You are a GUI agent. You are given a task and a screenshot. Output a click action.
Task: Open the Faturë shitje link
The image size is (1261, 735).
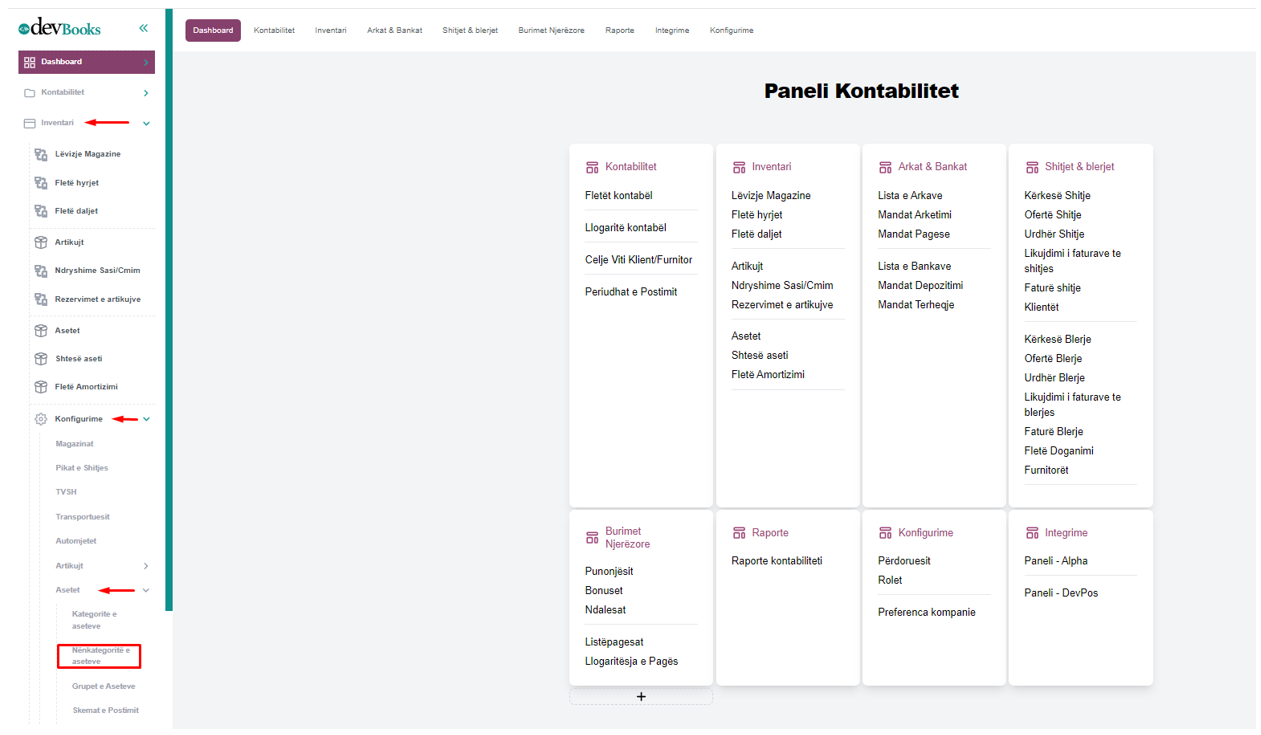(x=1052, y=288)
